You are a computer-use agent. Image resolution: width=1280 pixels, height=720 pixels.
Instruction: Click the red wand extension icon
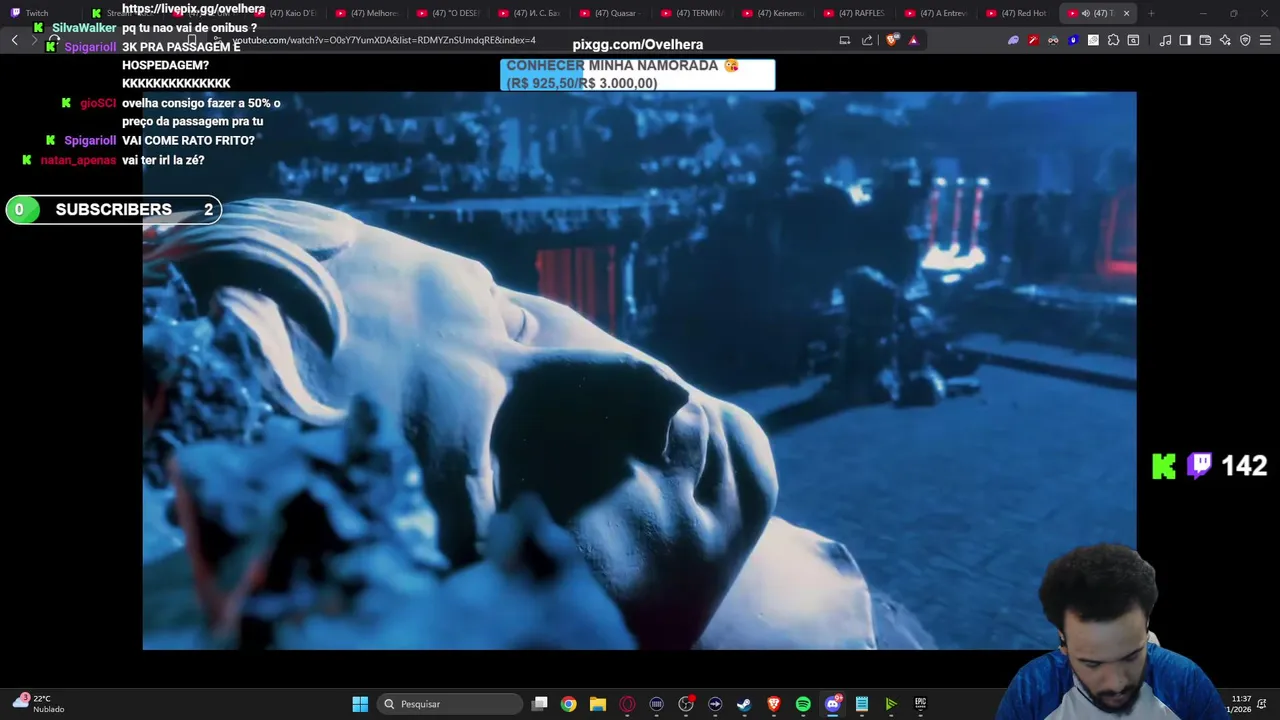(1033, 40)
